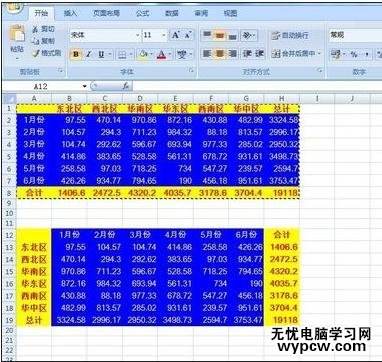The image size is (382, 362).
Task: Open the 宋体 font name dropdown
Action: coord(138,35)
